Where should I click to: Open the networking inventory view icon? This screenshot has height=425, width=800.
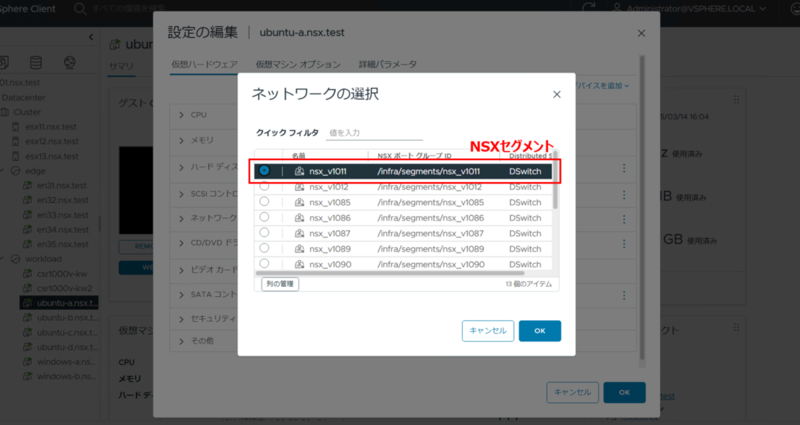[69, 62]
